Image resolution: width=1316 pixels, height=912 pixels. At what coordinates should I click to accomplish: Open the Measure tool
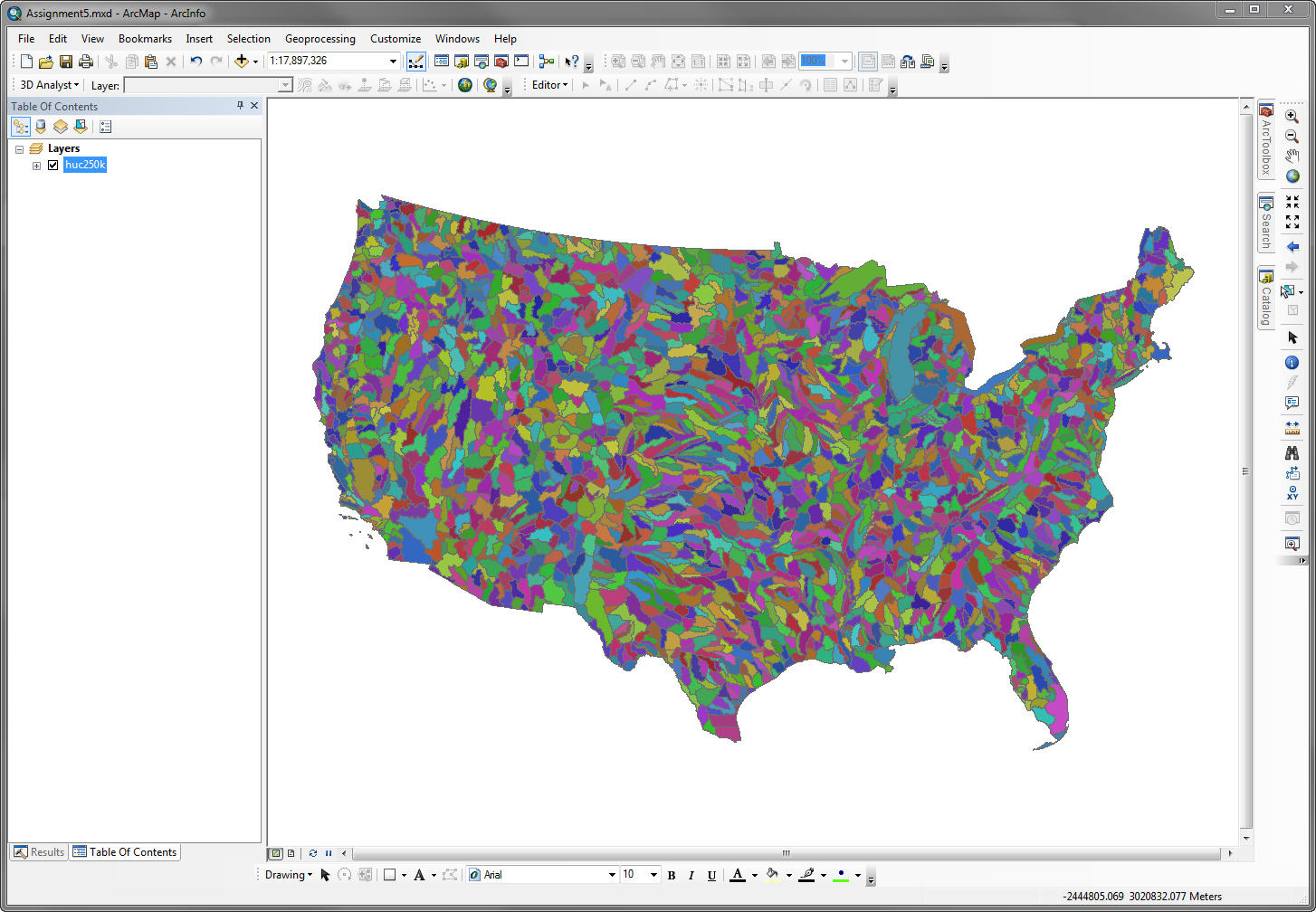1292,426
